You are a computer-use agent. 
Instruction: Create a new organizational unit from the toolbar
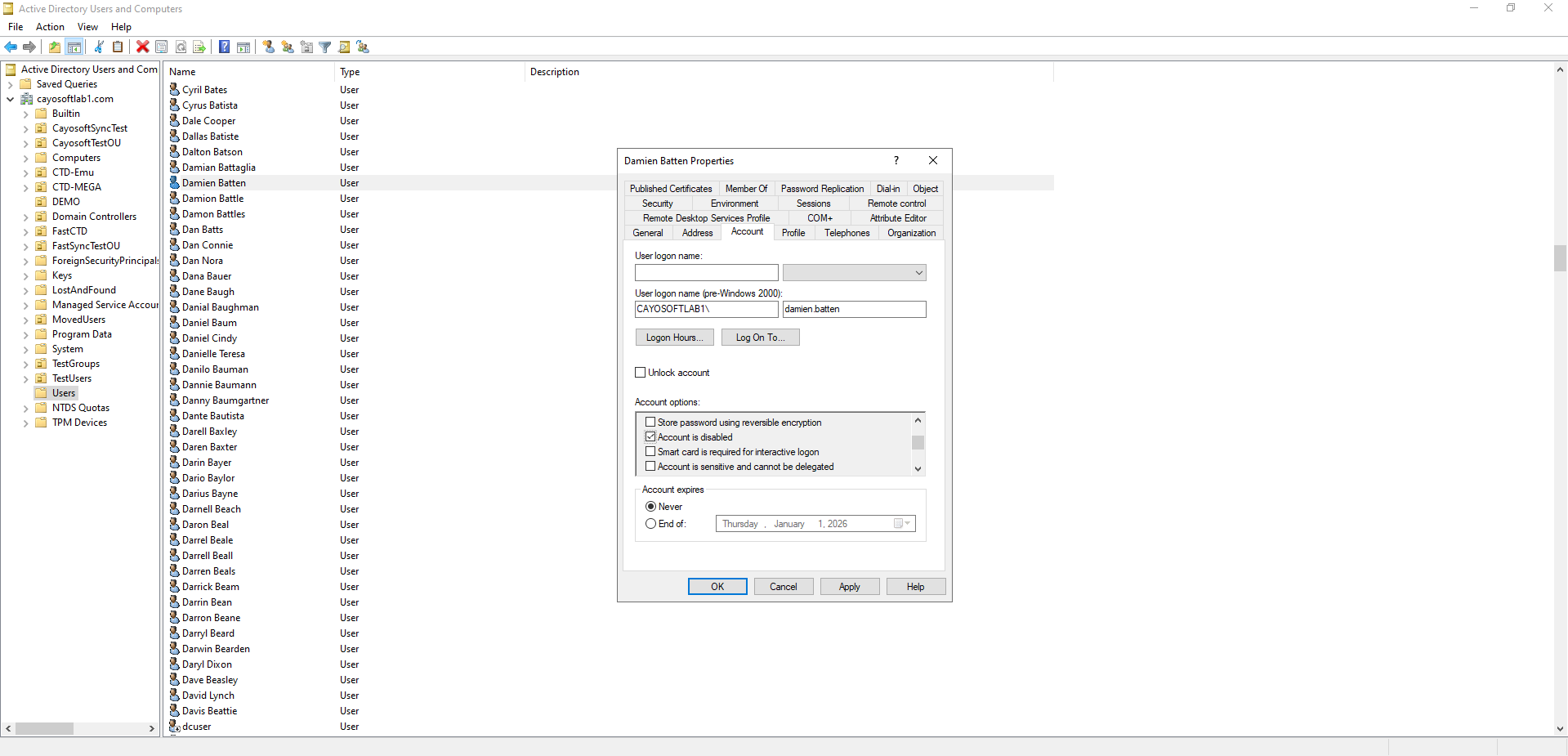(x=306, y=47)
